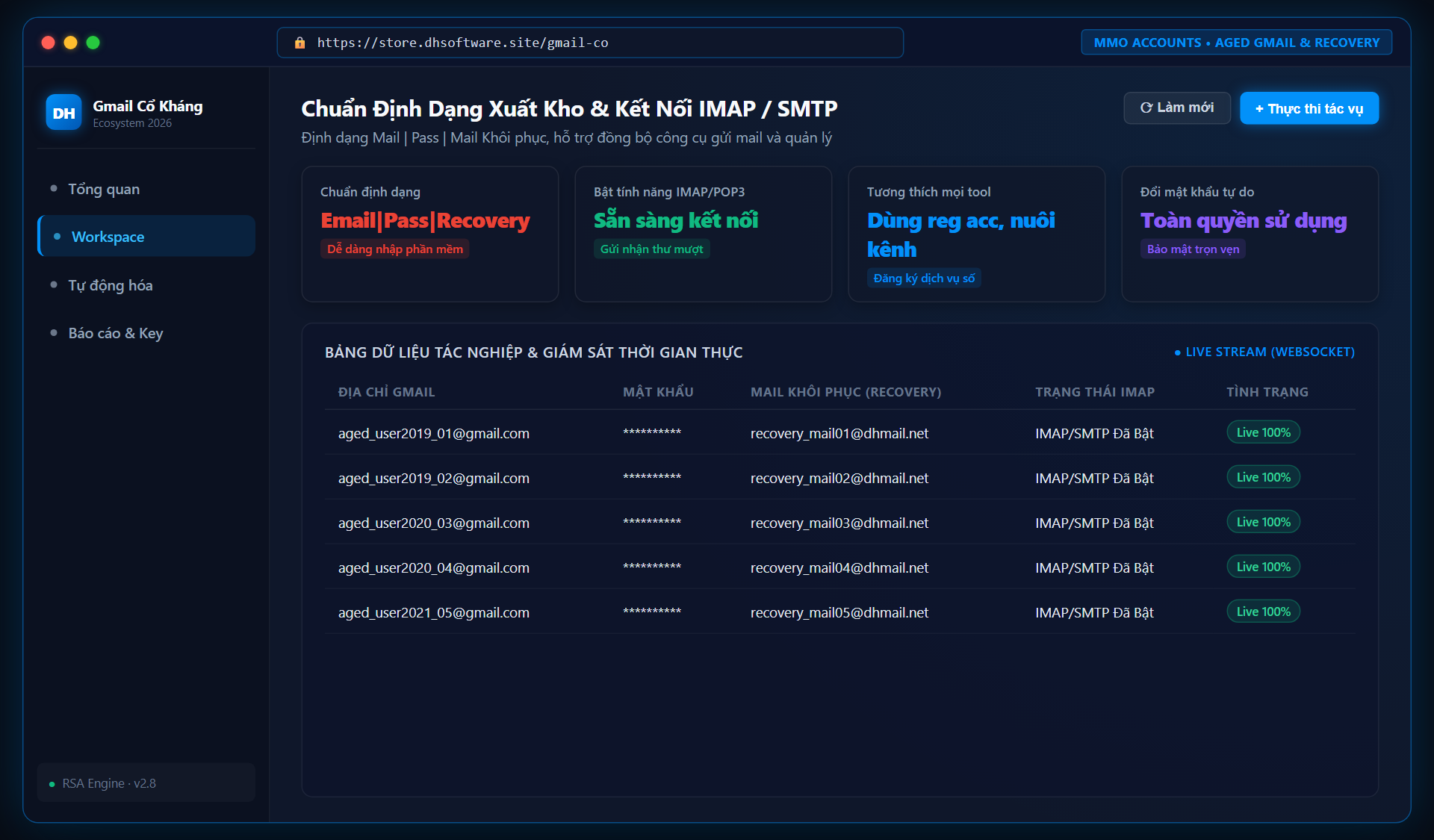Go to Báo cáo & Key
The height and width of the screenshot is (840, 1434).
pyautogui.click(x=146, y=333)
